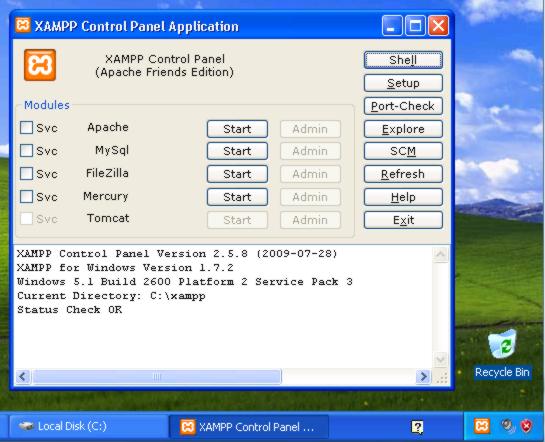The width and height of the screenshot is (545, 442).
Task: Click the Tomcat module label
Action: tap(108, 218)
